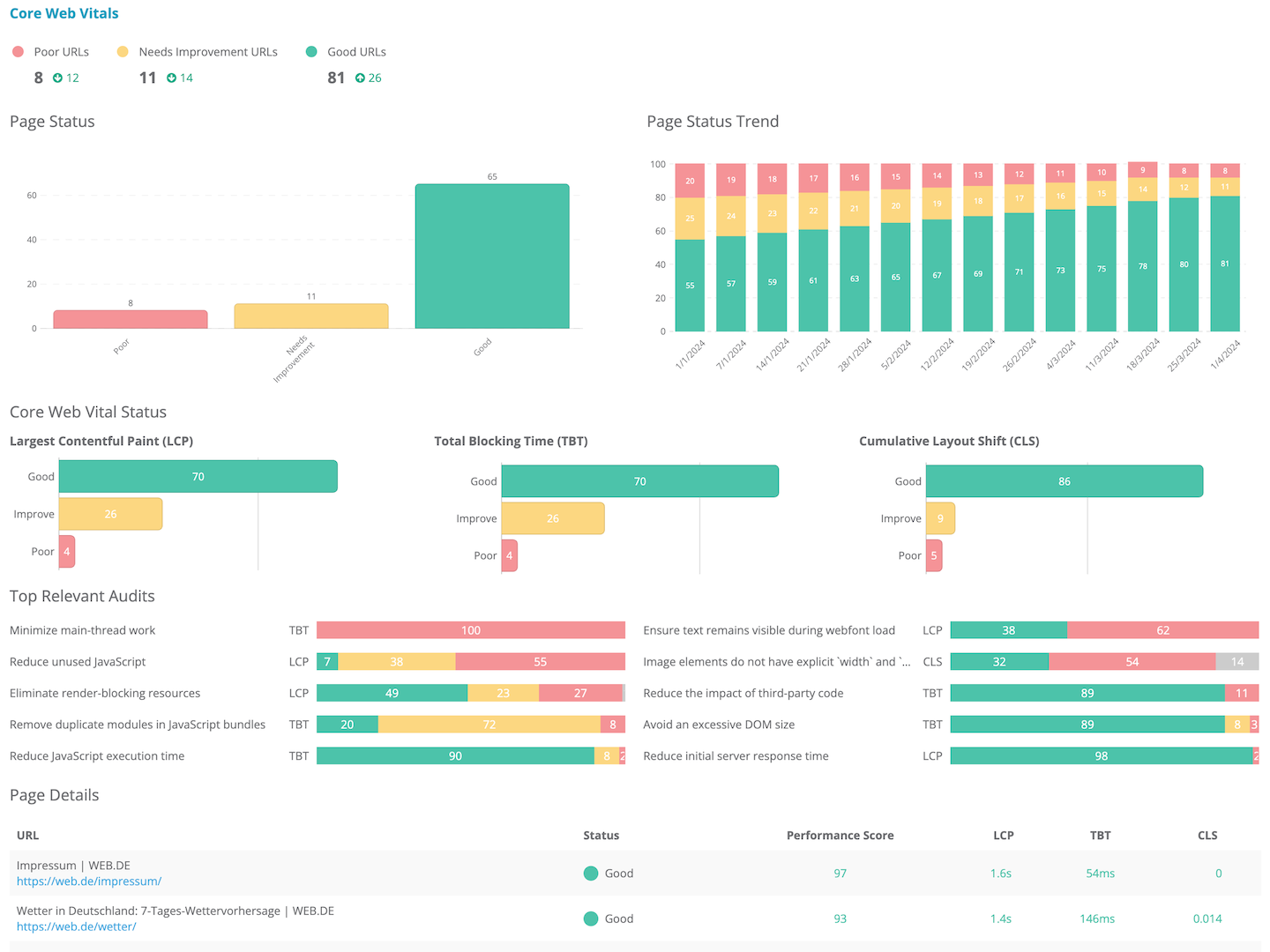Click the yellow 72 segment of duplicate modules
Image resolution: width=1270 pixels, height=952 pixels.
coord(489,725)
